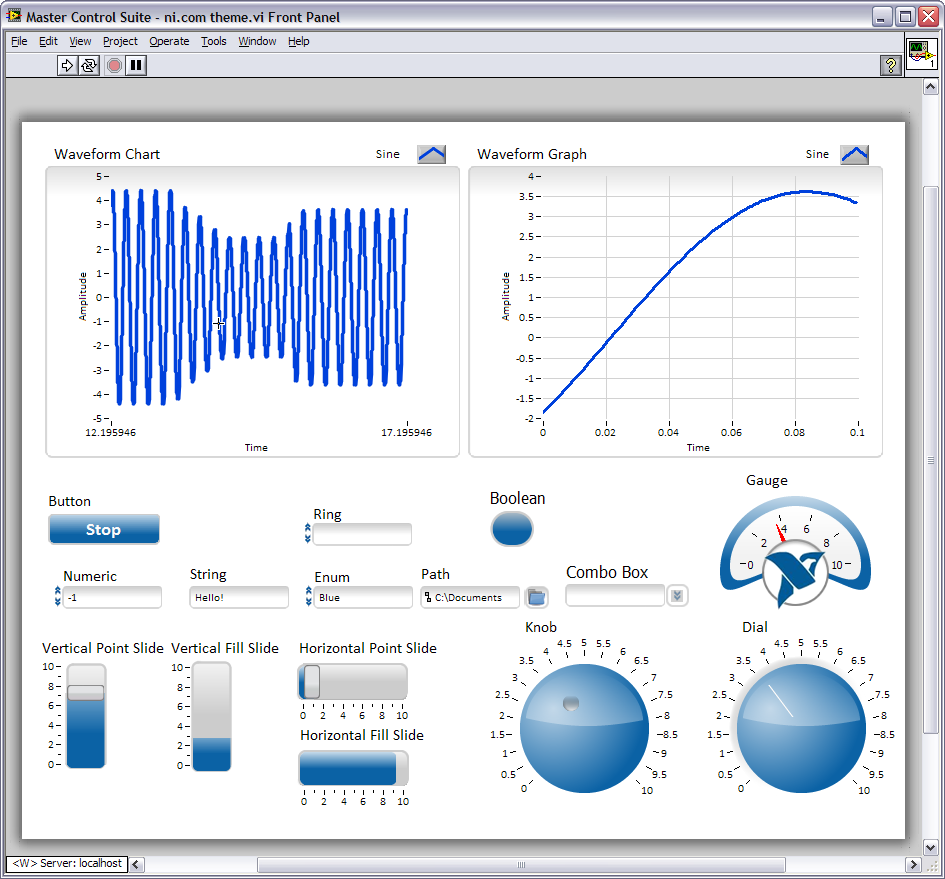Screen dimensions: 945x879
Task: Toggle the round Boolean indicator button
Action: pyautogui.click(x=512, y=529)
